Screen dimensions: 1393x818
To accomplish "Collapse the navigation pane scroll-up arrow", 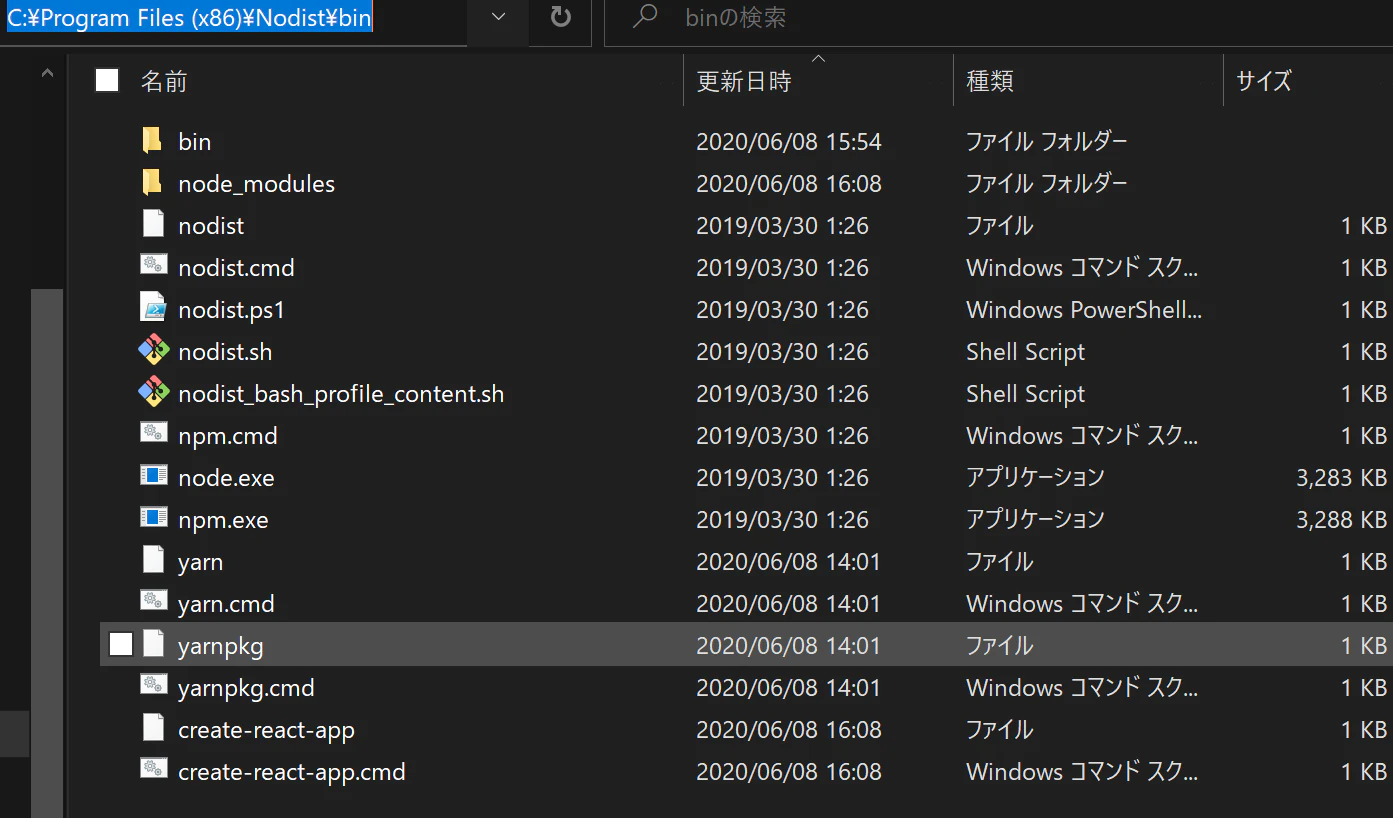I will pyautogui.click(x=47, y=73).
